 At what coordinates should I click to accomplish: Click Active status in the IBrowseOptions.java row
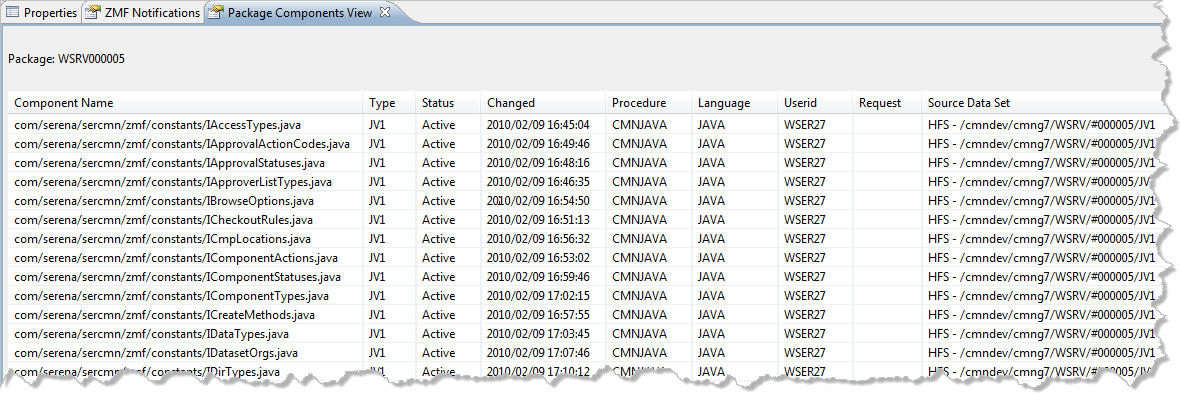(x=438, y=200)
